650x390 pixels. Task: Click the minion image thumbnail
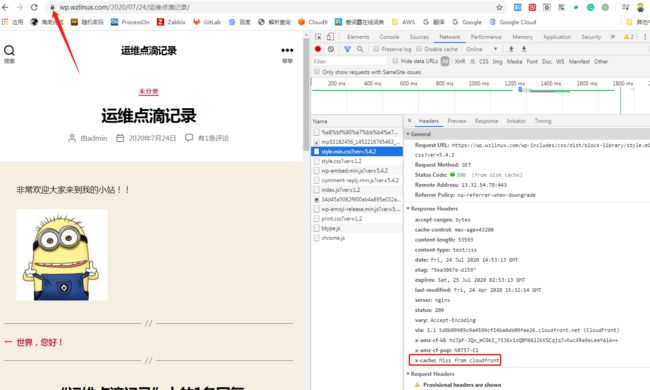(62, 254)
